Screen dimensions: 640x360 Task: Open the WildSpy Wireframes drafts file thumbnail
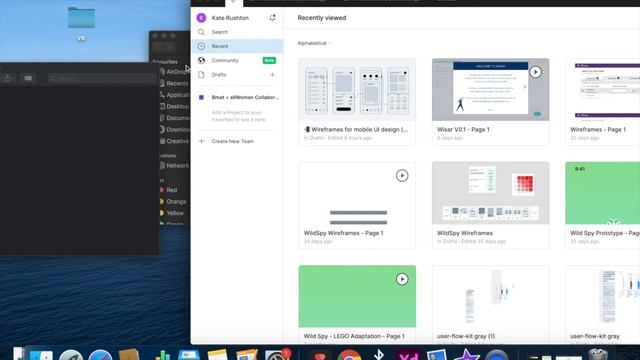coord(490,193)
